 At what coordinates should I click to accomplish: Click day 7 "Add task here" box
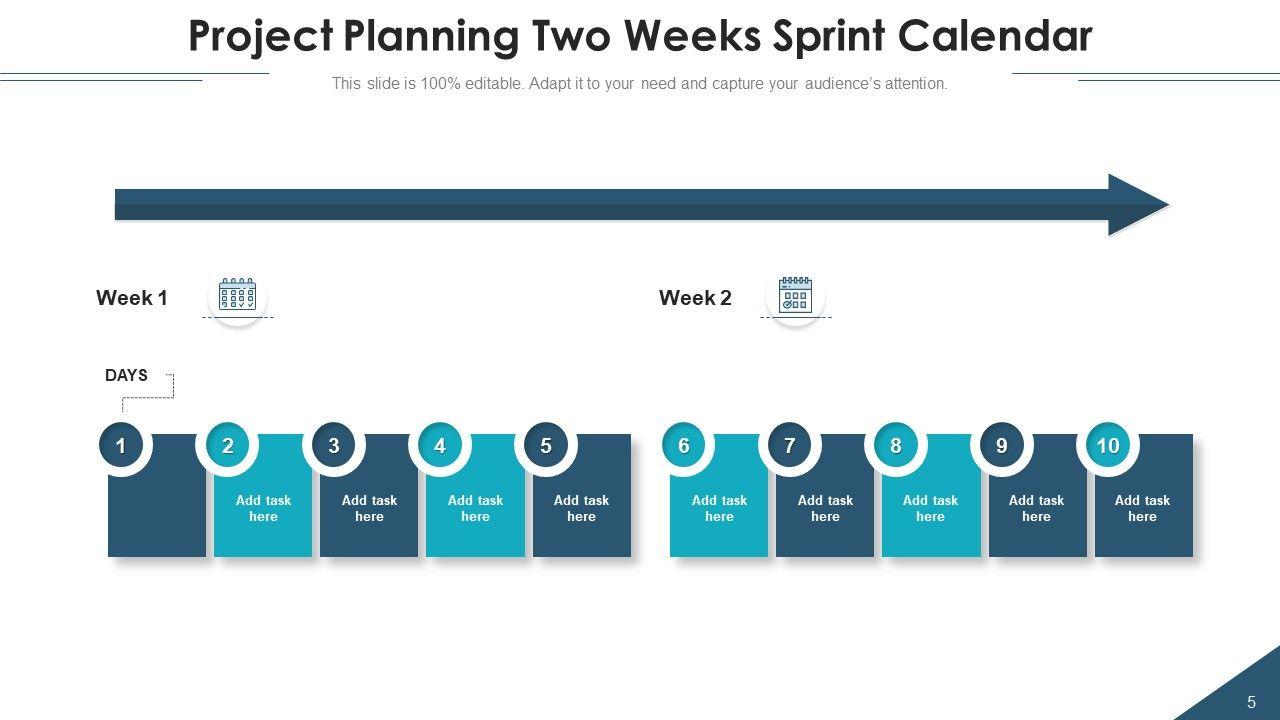(x=825, y=509)
